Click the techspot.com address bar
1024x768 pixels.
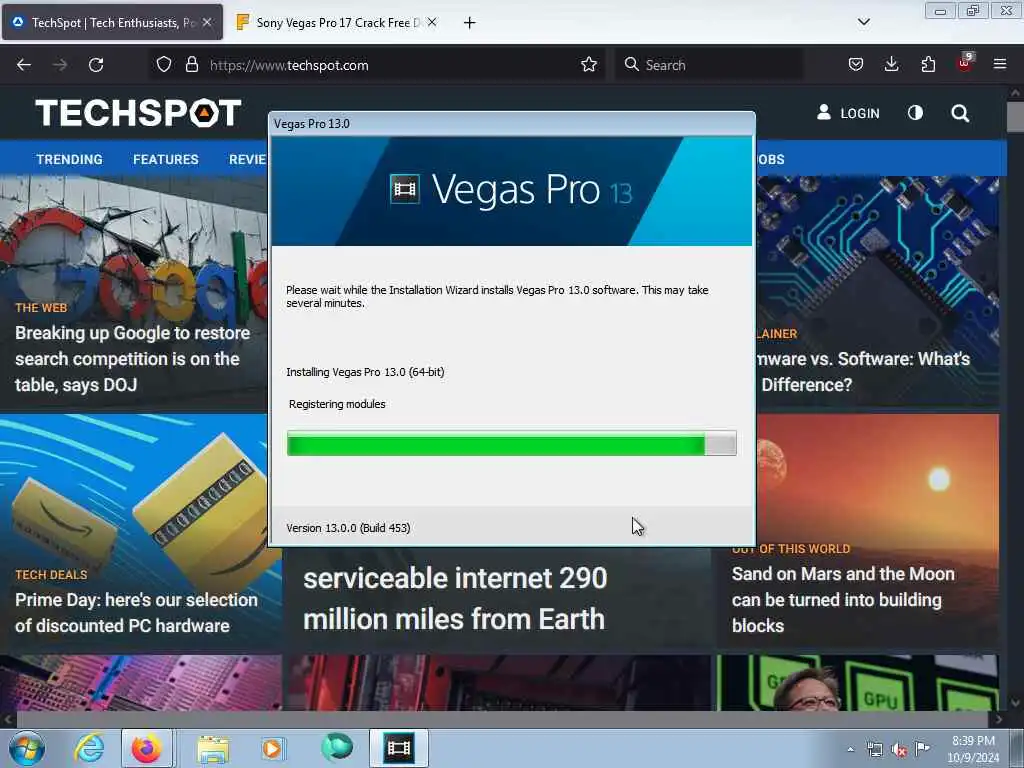[376, 65]
